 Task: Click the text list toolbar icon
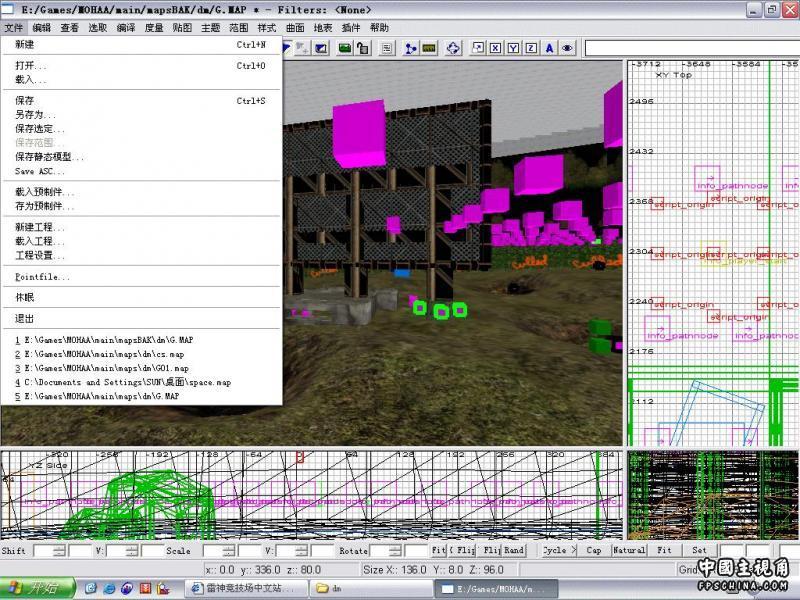click(387, 48)
